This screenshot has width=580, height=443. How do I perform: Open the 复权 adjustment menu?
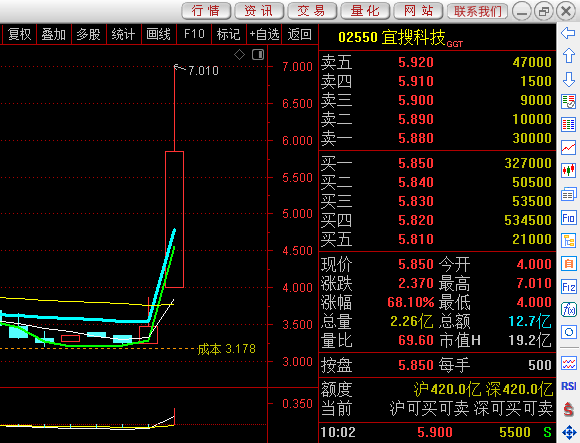click(19, 34)
